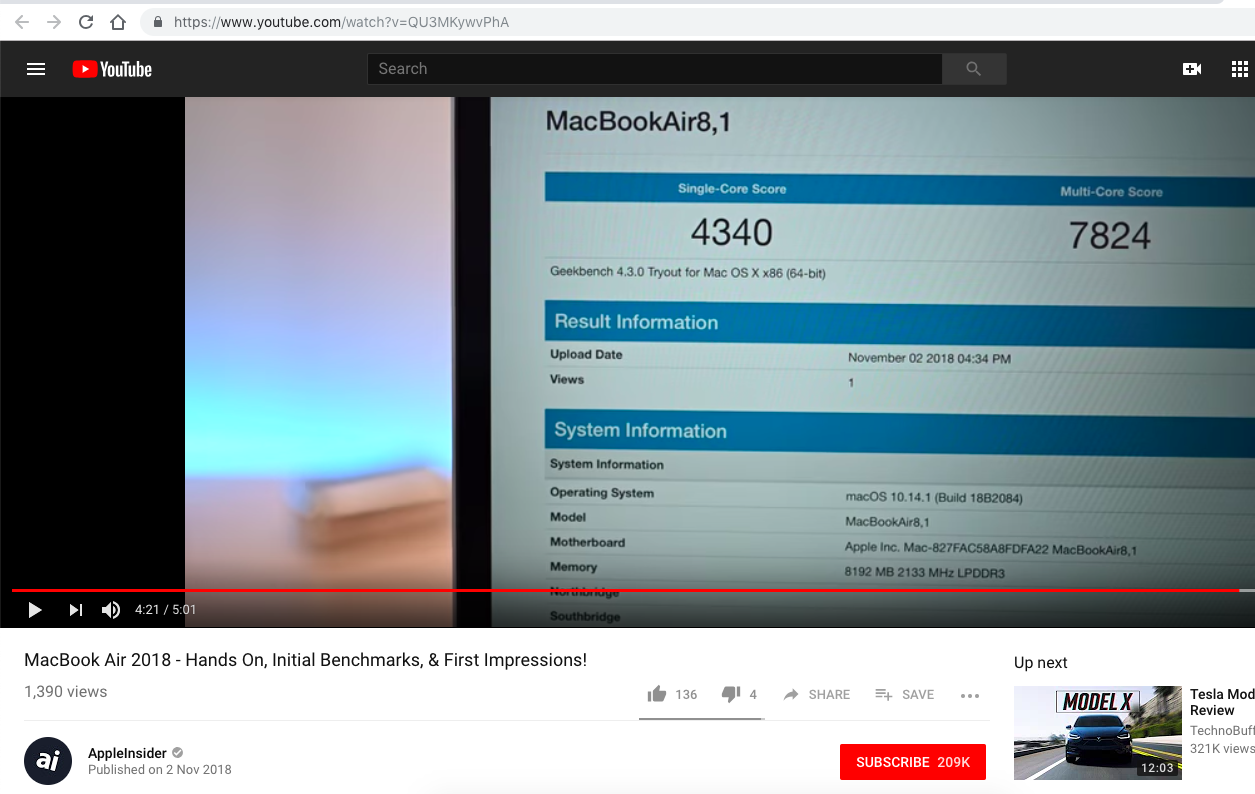Open the three-dot more actions menu
1255x794 pixels.
(969, 695)
